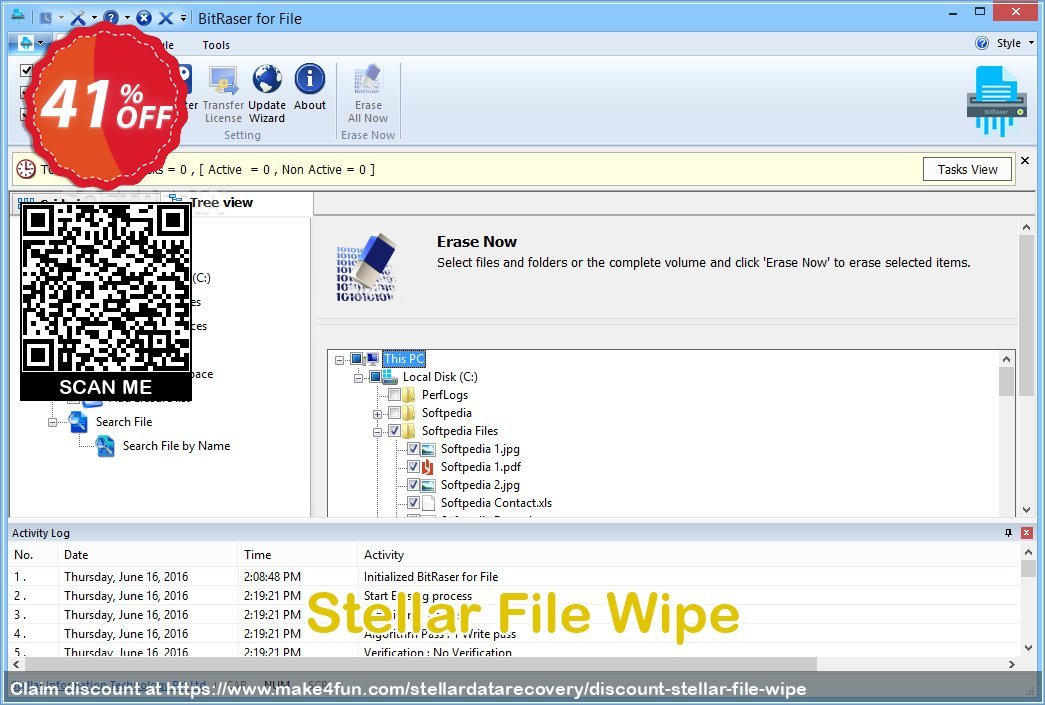This screenshot has height=705, width=1045.
Task: Click the main panel scroll-down arrow
Action: click(x=1026, y=510)
